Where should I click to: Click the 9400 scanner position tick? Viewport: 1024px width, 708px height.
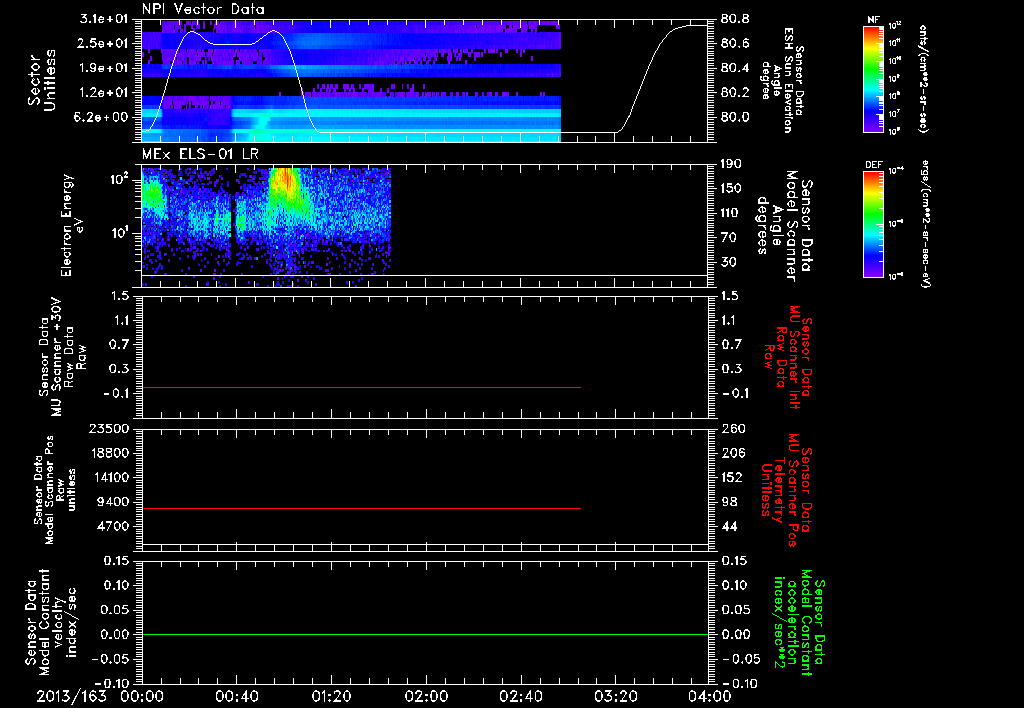[x=112, y=502]
